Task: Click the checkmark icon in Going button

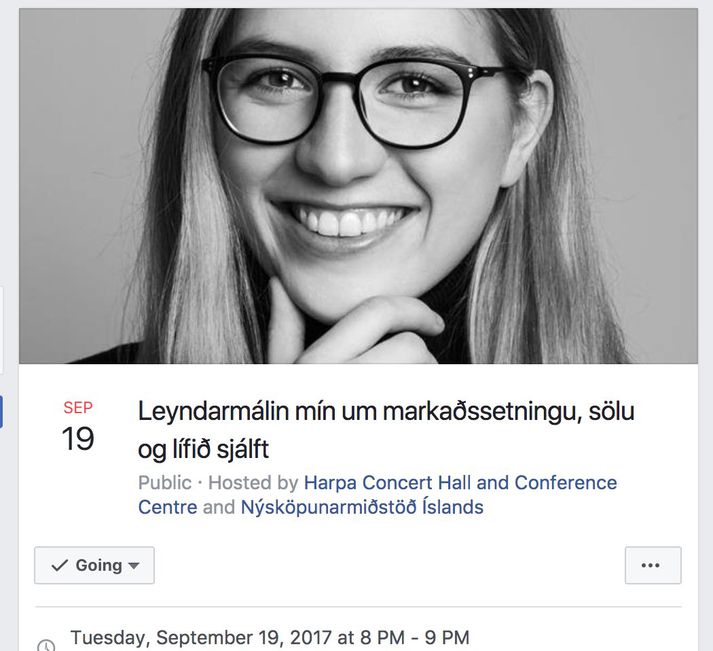Action: point(60,566)
